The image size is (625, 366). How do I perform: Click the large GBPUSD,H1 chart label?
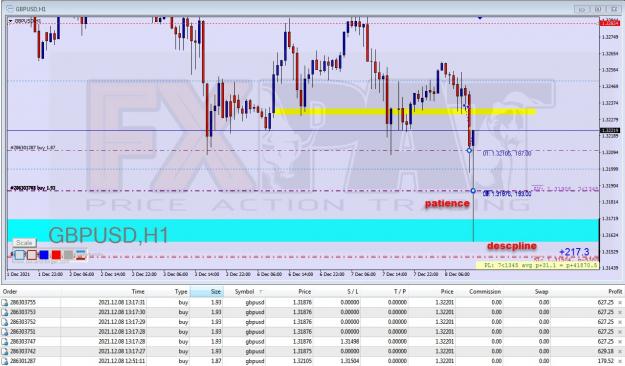click(108, 235)
